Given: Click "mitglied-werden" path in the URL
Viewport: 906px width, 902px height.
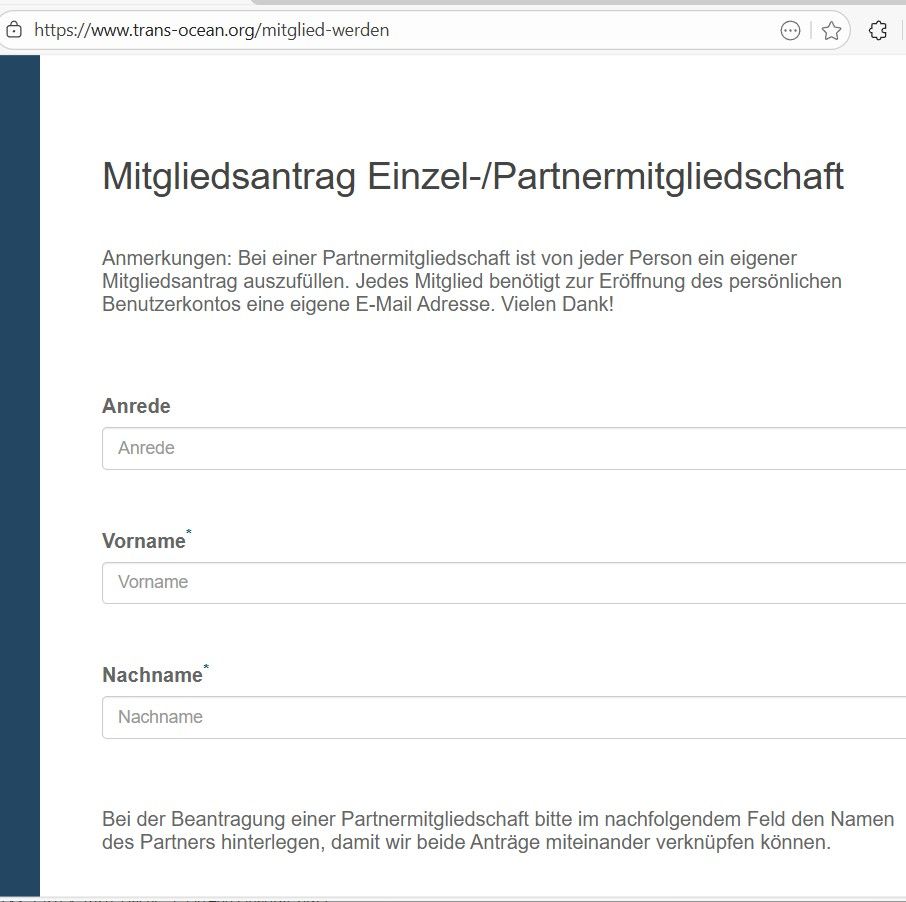Looking at the screenshot, I should (326, 30).
